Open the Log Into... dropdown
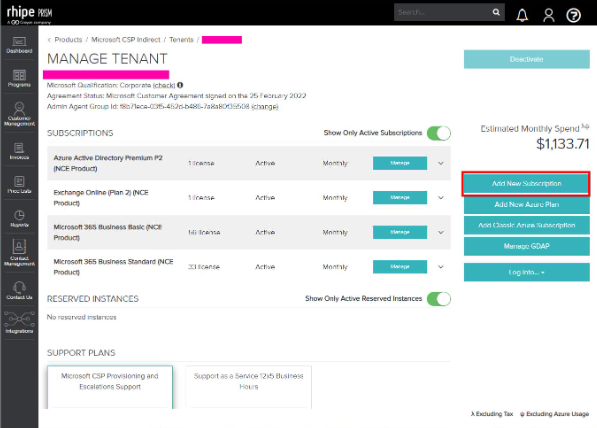597x428 pixels. (x=527, y=272)
